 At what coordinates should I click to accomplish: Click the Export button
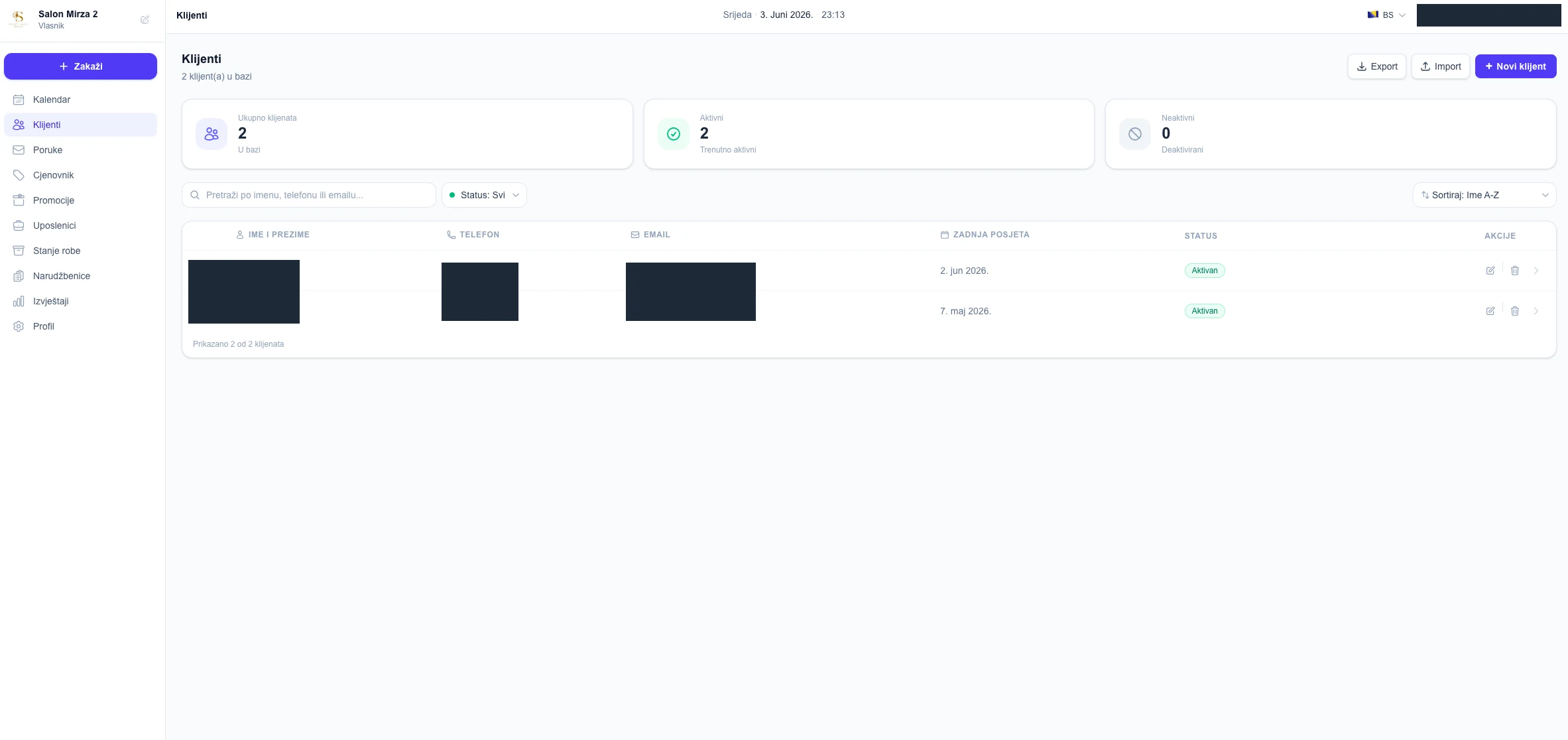(x=1376, y=66)
